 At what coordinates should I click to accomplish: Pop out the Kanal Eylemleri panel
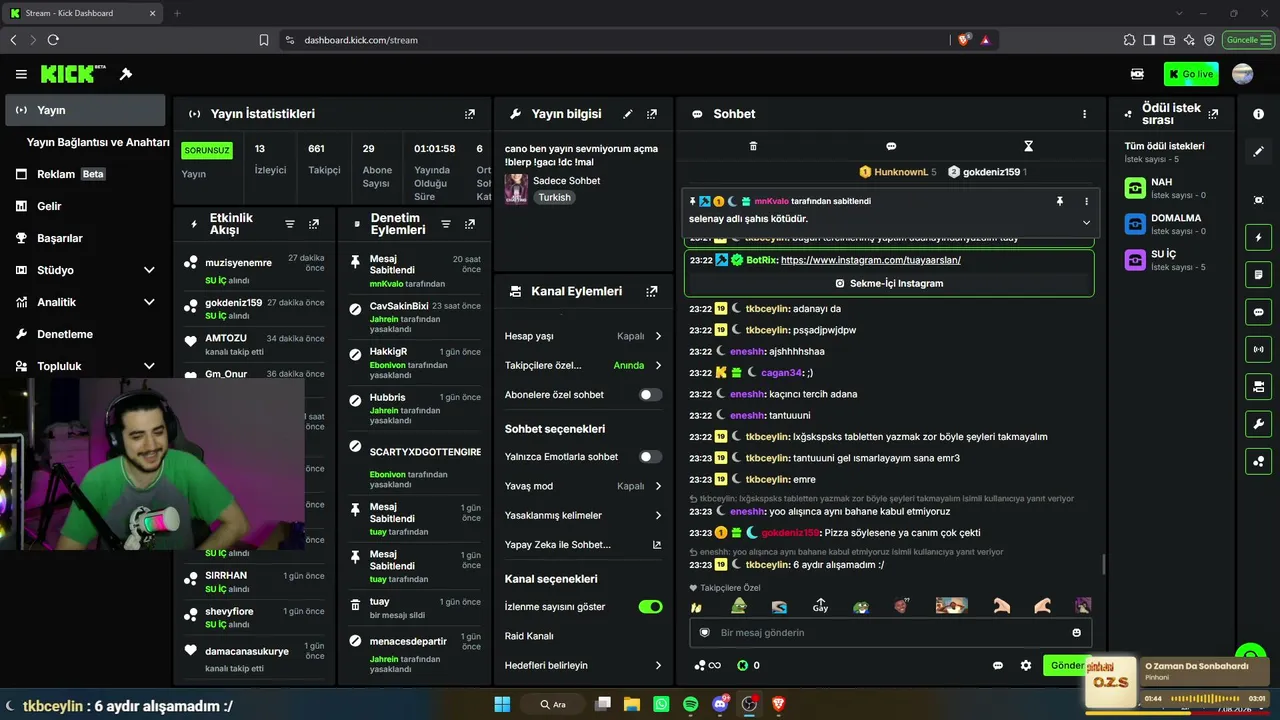(652, 291)
